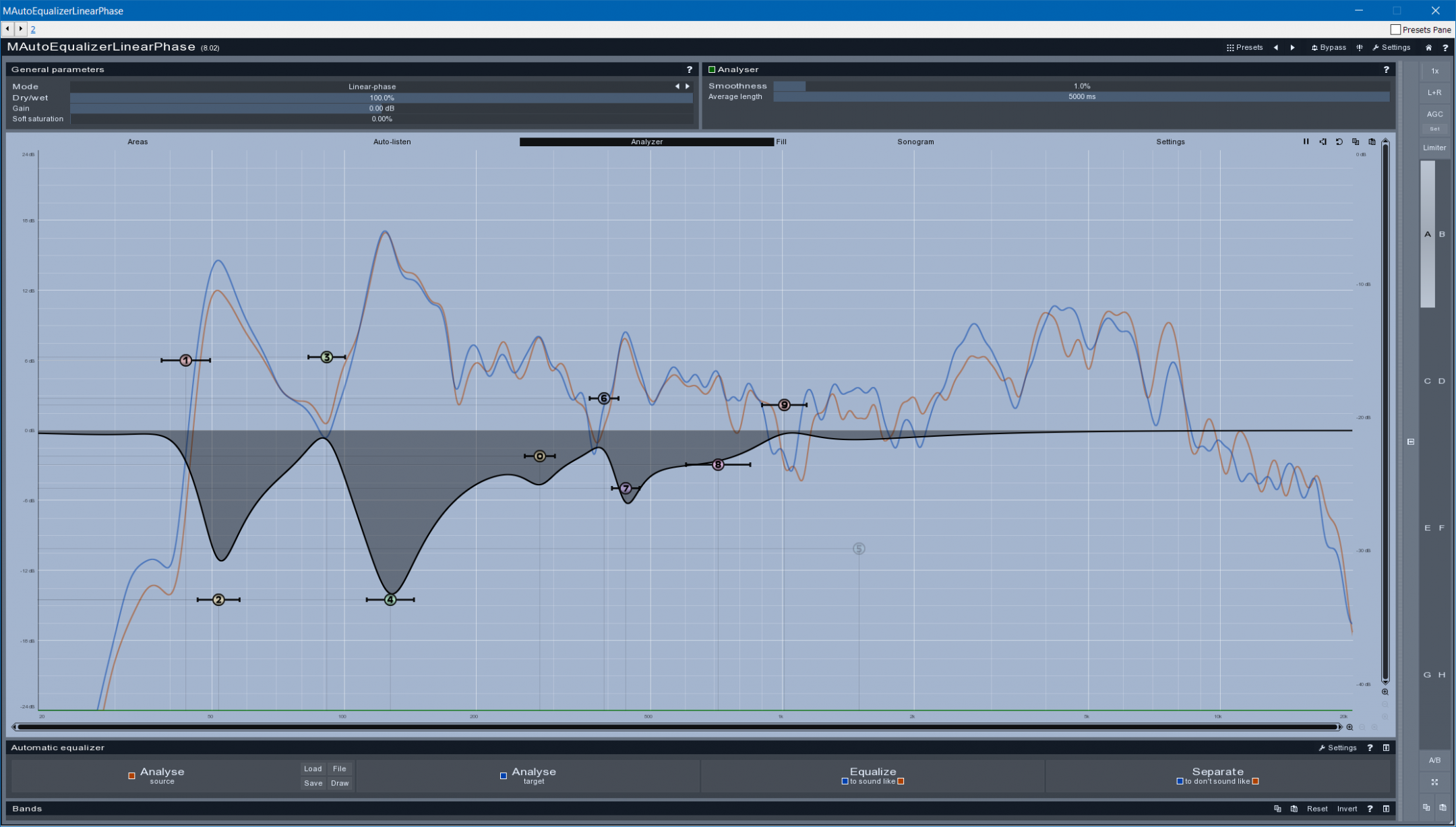Select previous Mode with left arrow
The image size is (1456, 827).
tap(677, 86)
